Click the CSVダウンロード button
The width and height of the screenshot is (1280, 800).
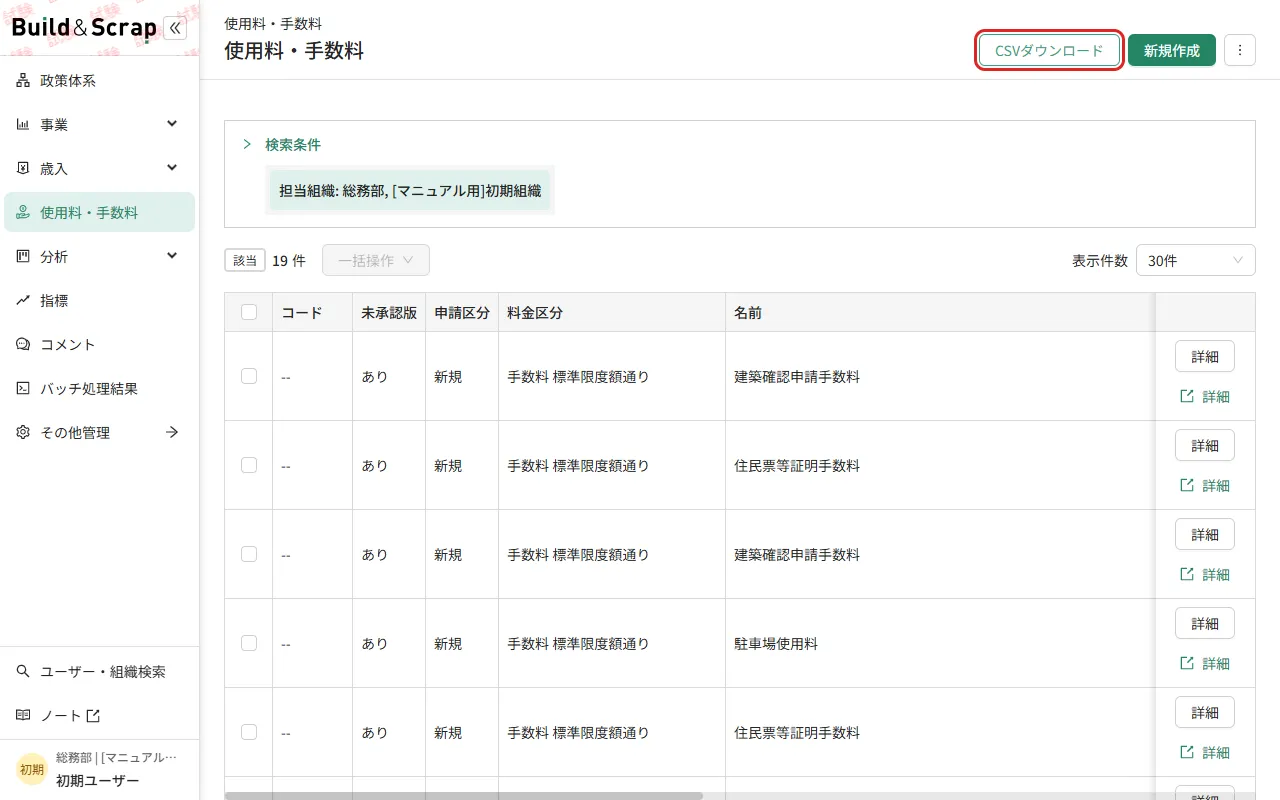(1049, 50)
